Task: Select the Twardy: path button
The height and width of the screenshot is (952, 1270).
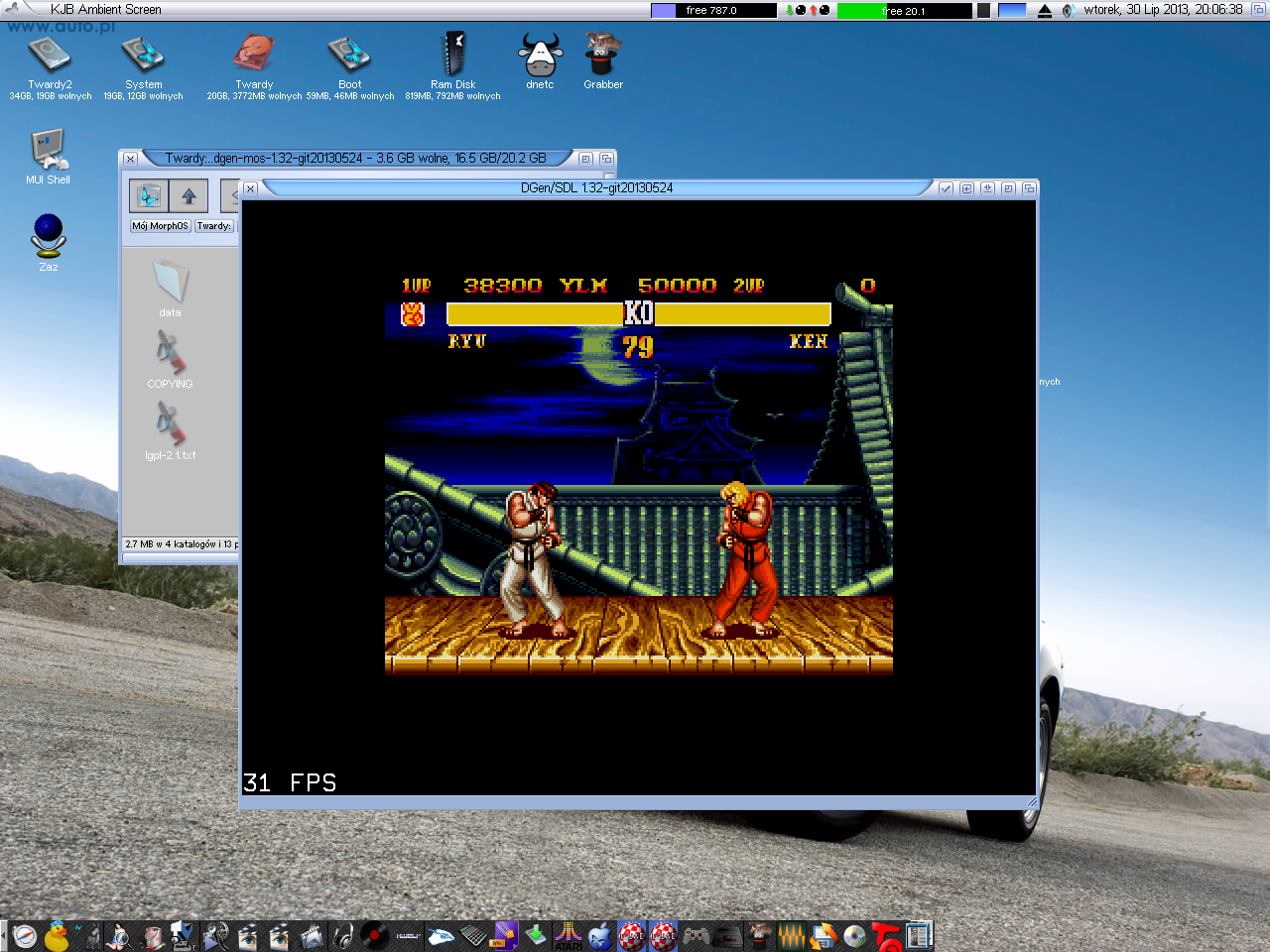Action: click(214, 226)
